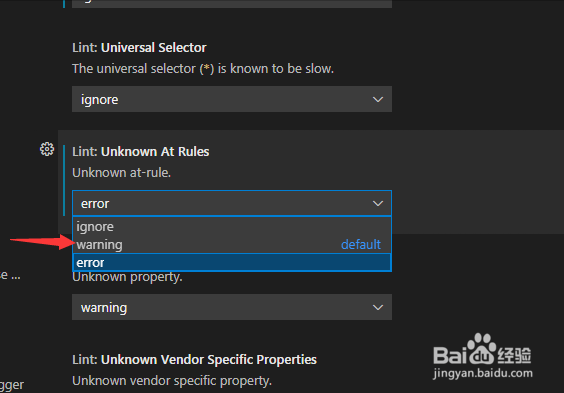Open the partially visible dropdown at the top
The image size is (564, 393).
232,4
